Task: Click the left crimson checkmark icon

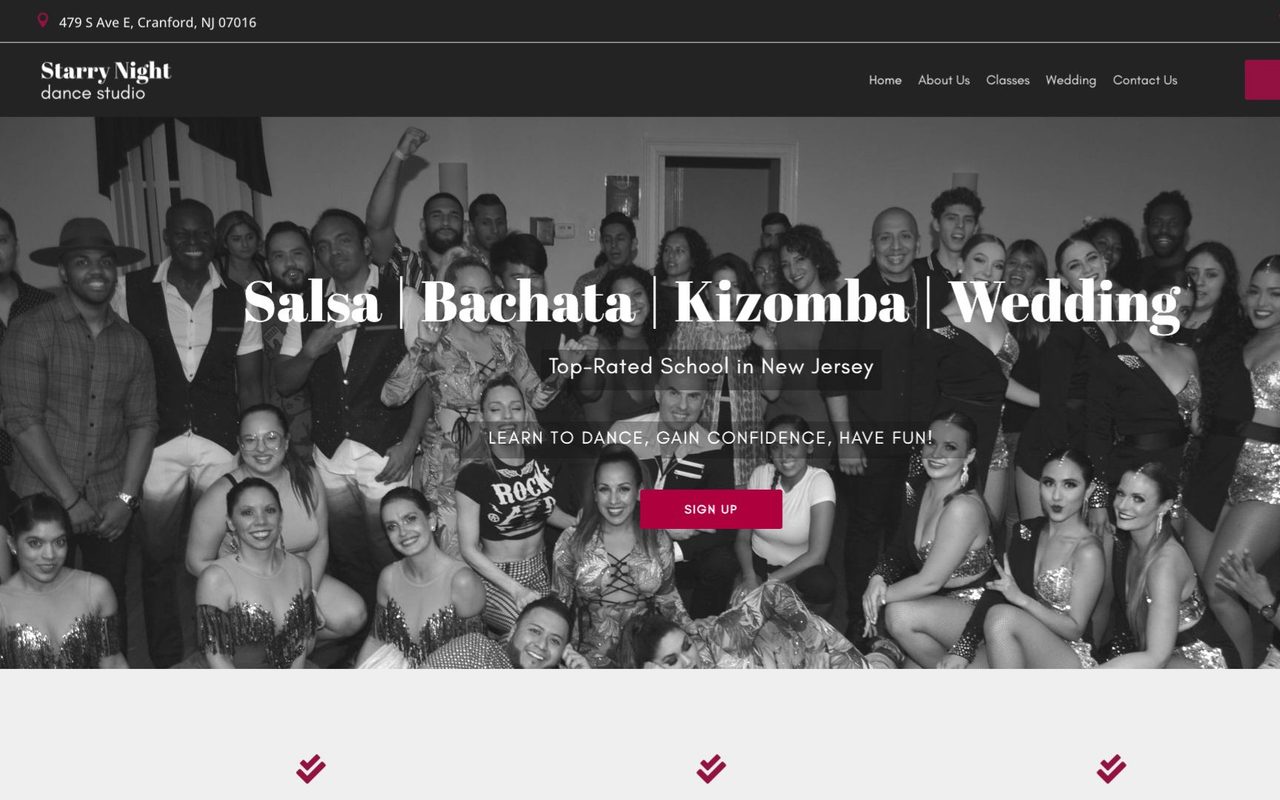Action: click(311, 769)
